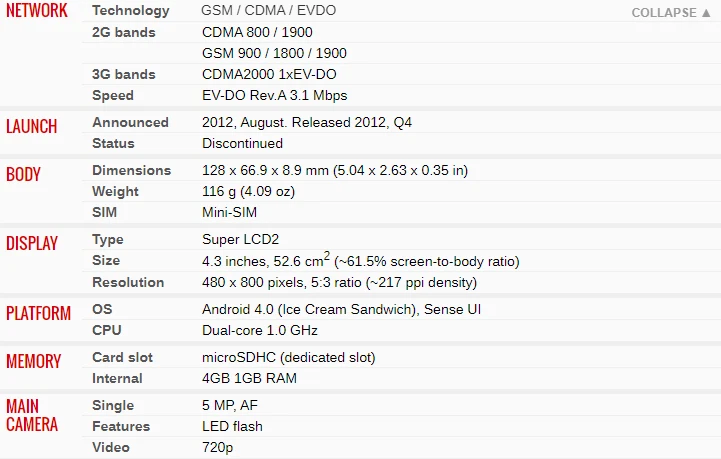Click the Status label under Launch
The width and height of the screenshot is (721, 459).
click(x=113, y=143)
